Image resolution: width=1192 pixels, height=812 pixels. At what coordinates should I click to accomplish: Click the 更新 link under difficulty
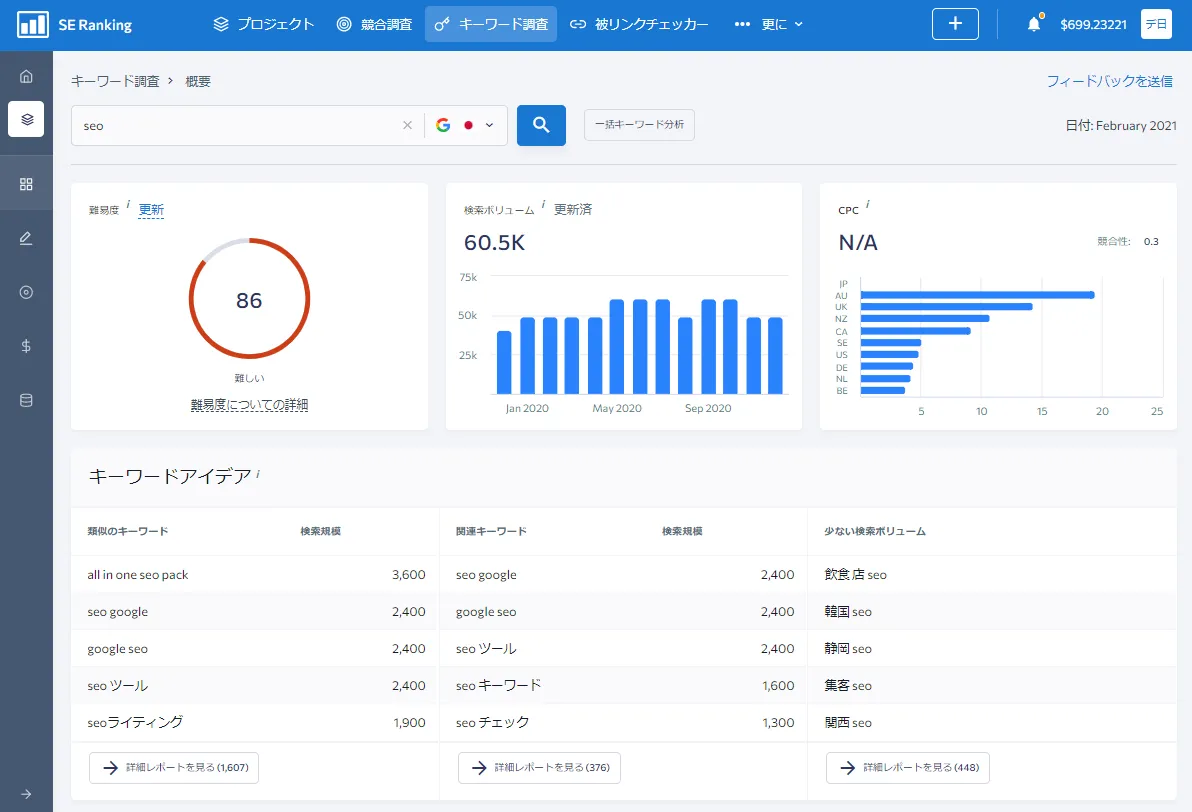(151, 210)
